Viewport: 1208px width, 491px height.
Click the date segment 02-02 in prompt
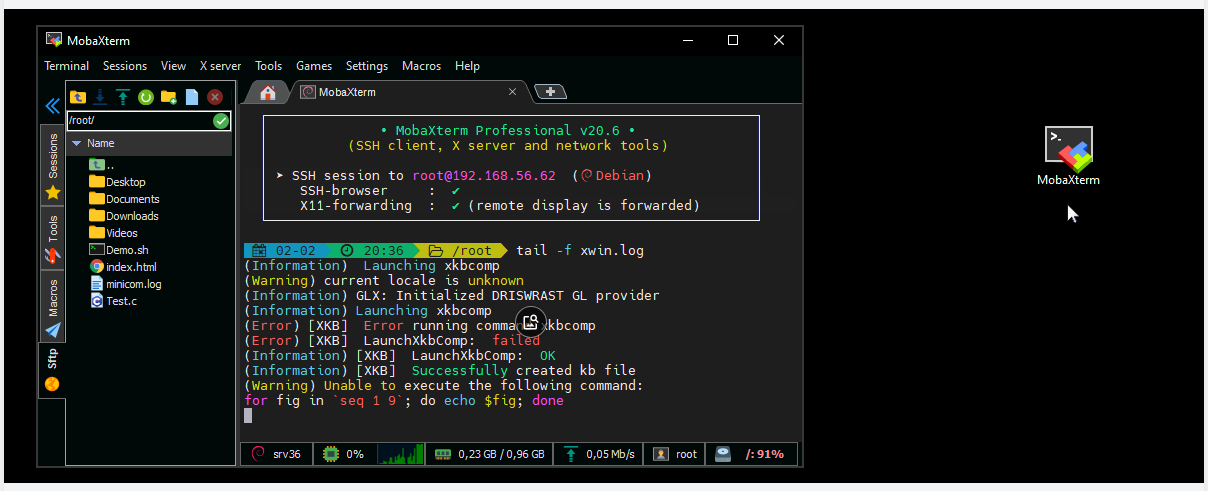point(285,250)
